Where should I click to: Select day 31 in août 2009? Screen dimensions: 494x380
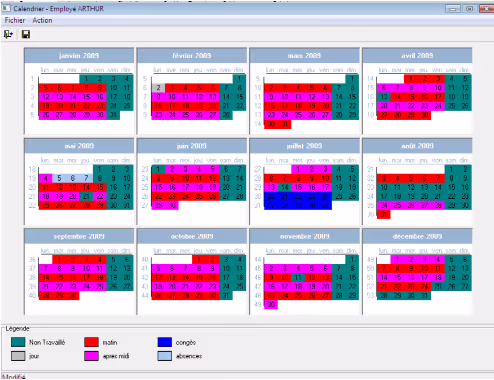pos(384,214)
